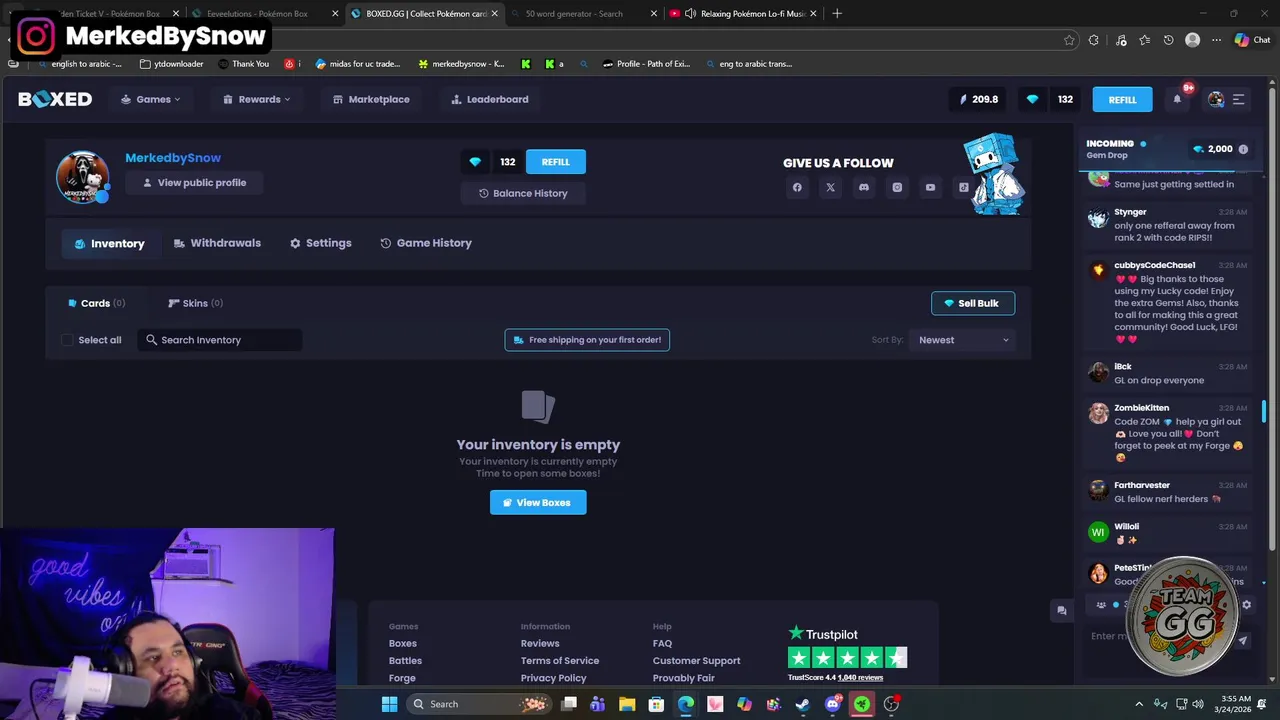Mute the Relaxing Pokémon Lo-fi tab audio
The image size is (1280, 720).
tap(690, 14)
